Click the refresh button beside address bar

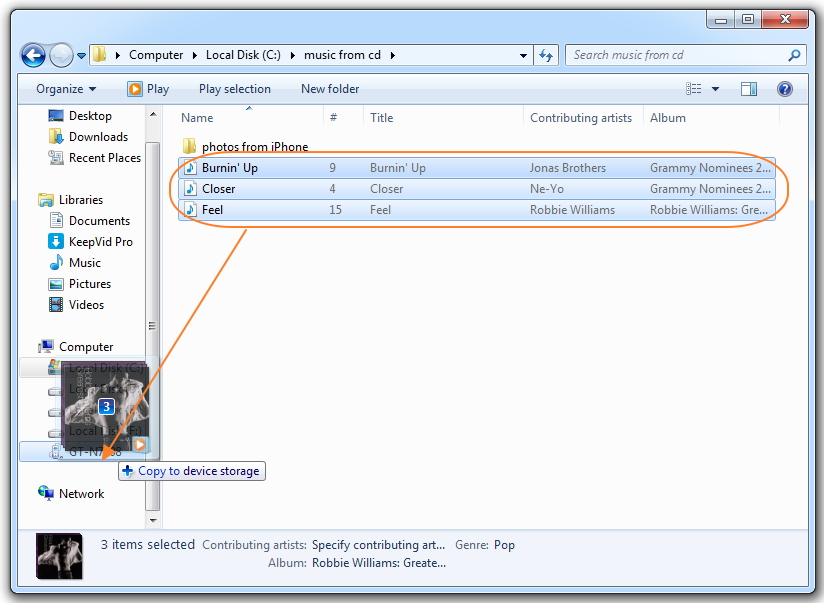pos(546,56)
